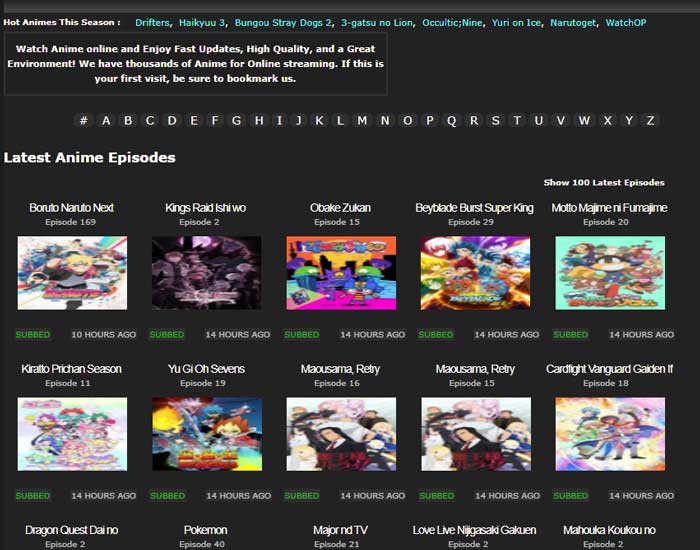
Task: Open the Drifters hot anime link
Action: point(152,23)
